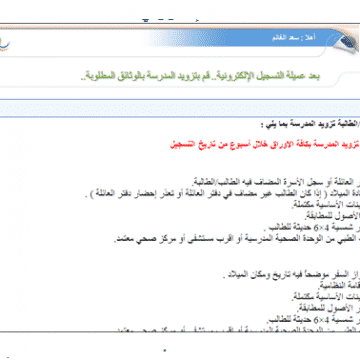
Task: Click the line about سجل الأسرة المضاف فيه الطالب
Action: pos(276,183)
